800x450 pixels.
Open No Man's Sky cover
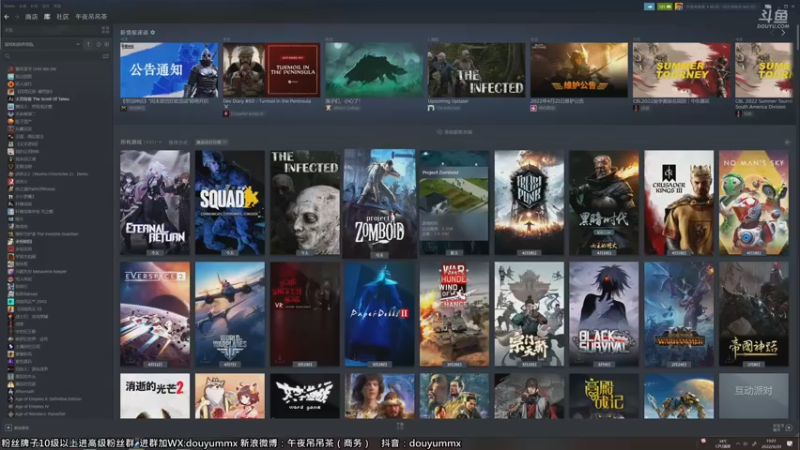pyautogui.click(x=754, y=203)
